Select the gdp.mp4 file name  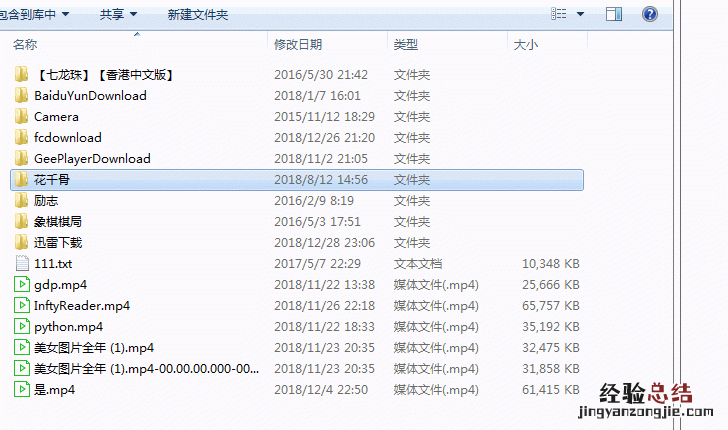click(x=60, y=285)
